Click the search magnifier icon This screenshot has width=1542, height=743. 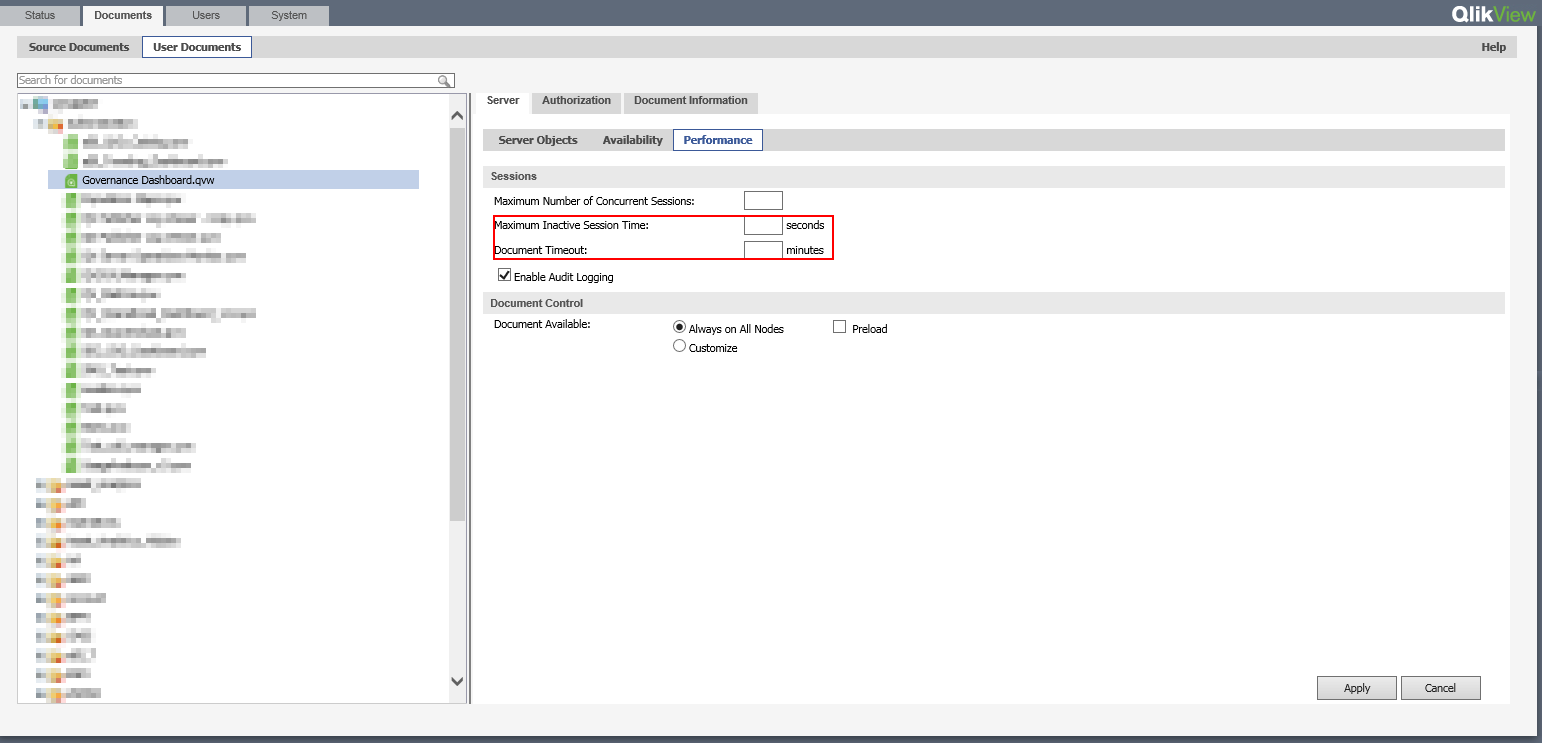[x=444, y=81]
